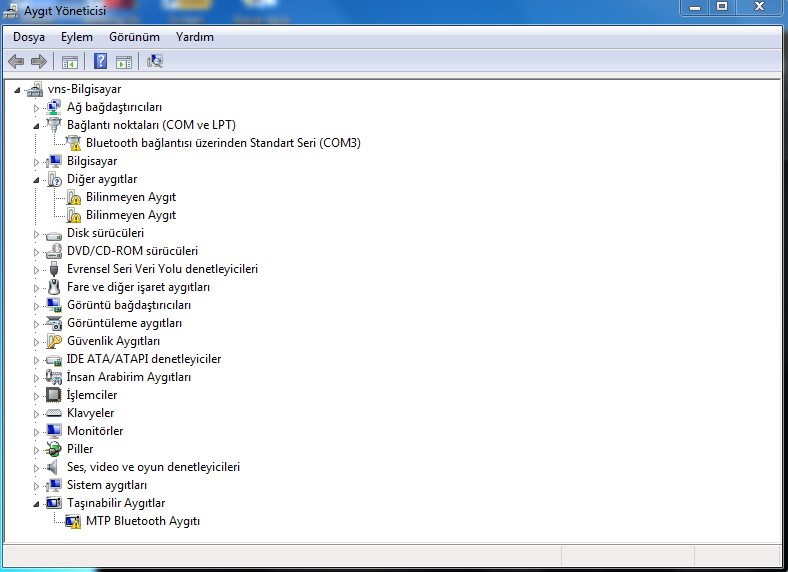Click Scan for hardware changes icon
The width and height of the screenshot is (788, 572).
[155, 61]
